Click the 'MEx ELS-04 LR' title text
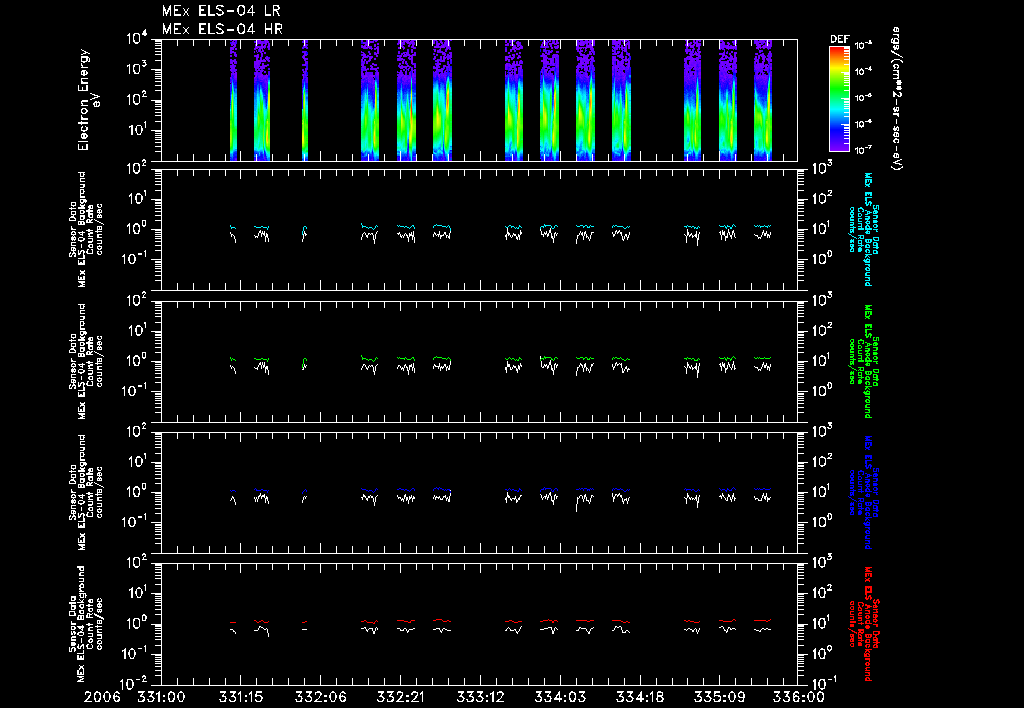This screenshot has width=1024, height=708. 221,11
